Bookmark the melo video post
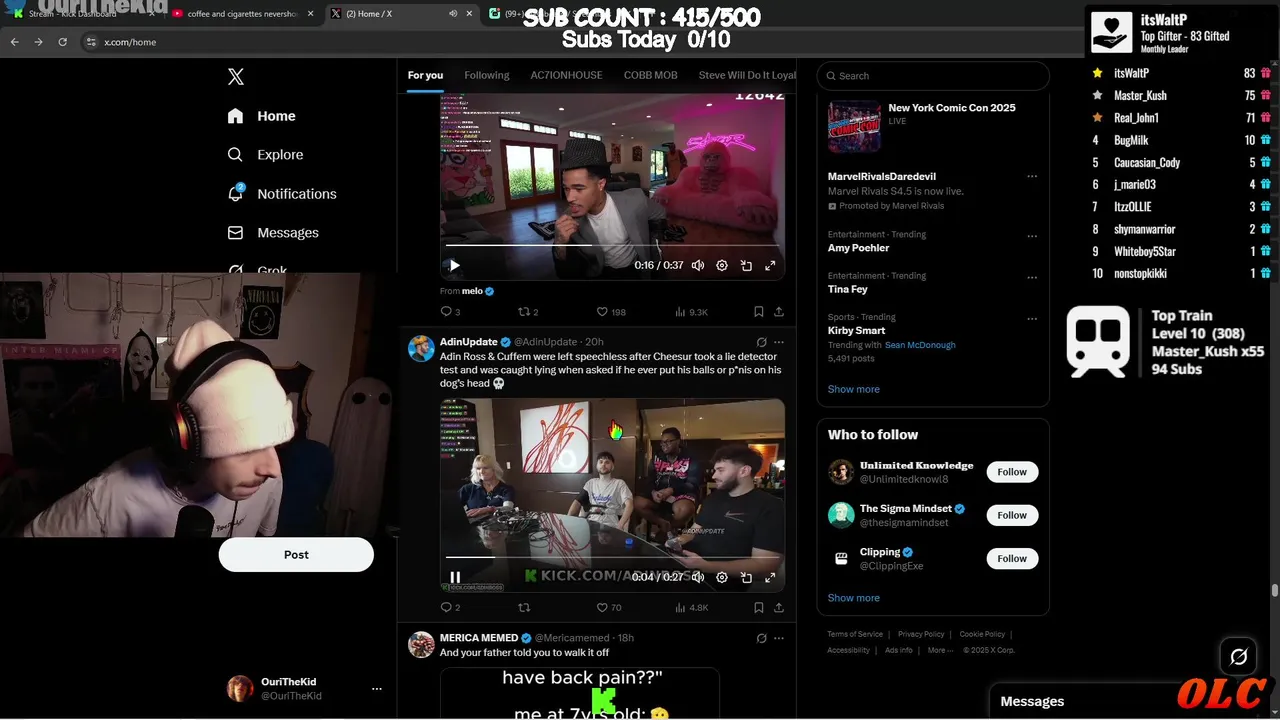 coord(759,312)
